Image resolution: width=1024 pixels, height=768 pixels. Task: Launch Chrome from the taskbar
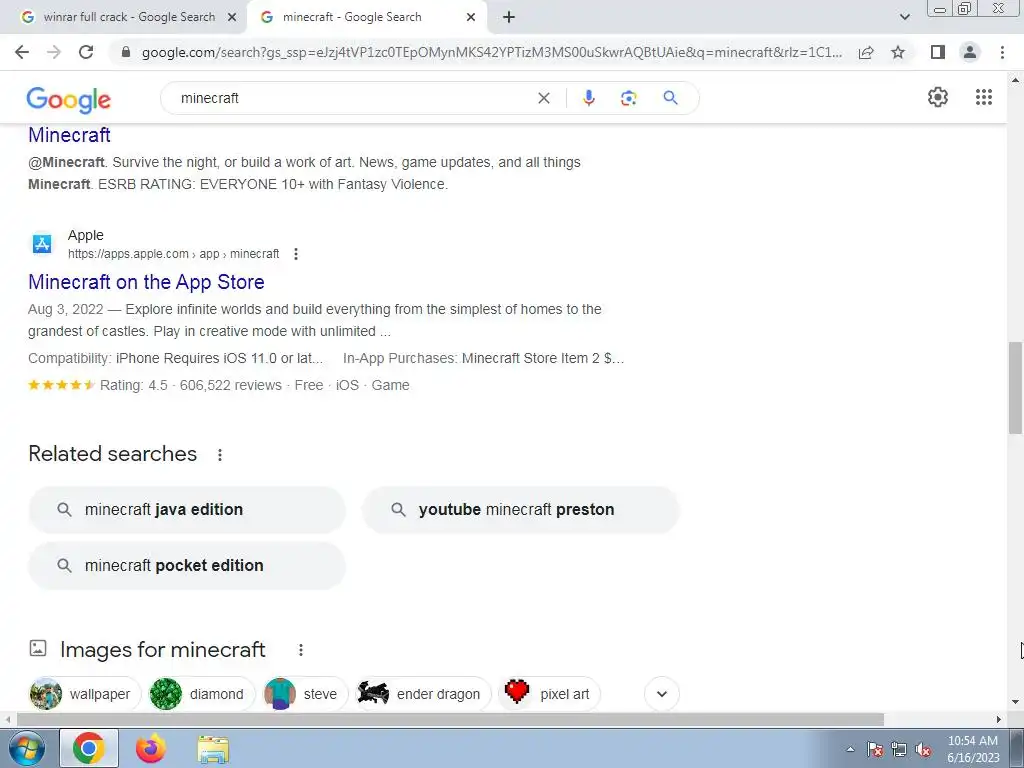pyautogui.click(x=89, y=748)
